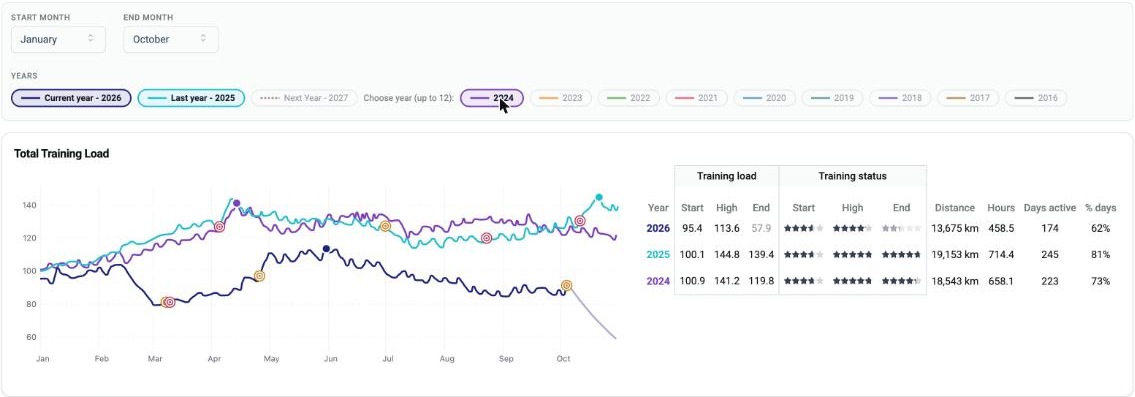Viewport: 1135px width, 397px height.
Task: Enable the 2016 year chip
Action: pos(1036,98)
